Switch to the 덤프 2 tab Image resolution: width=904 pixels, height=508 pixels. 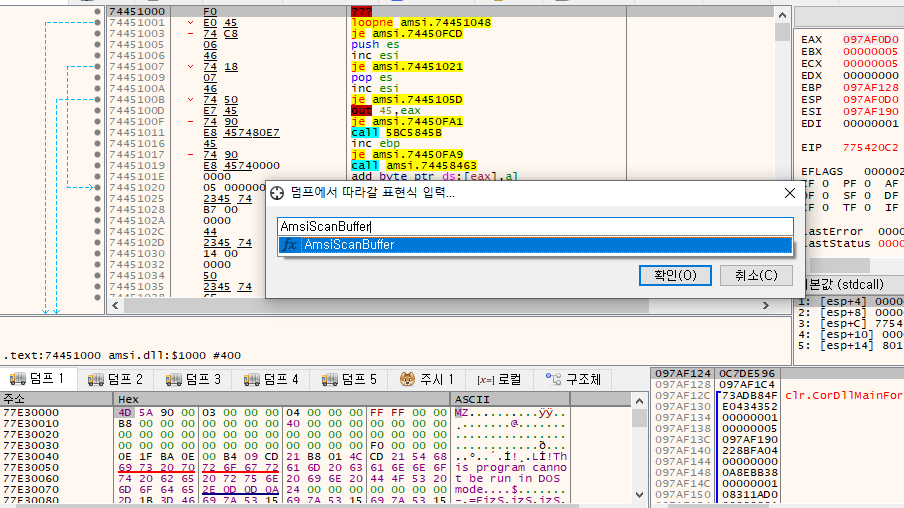click(115, 379)
